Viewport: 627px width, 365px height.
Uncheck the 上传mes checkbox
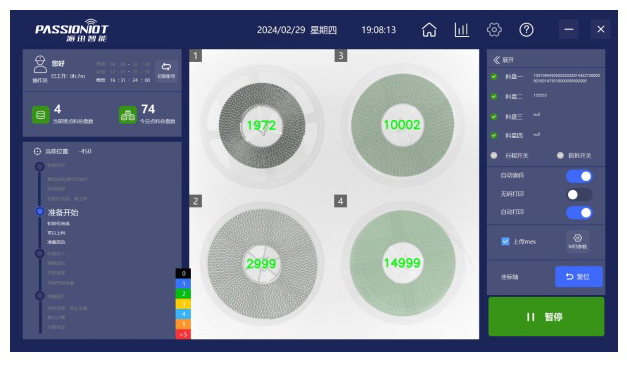[505, 241]
